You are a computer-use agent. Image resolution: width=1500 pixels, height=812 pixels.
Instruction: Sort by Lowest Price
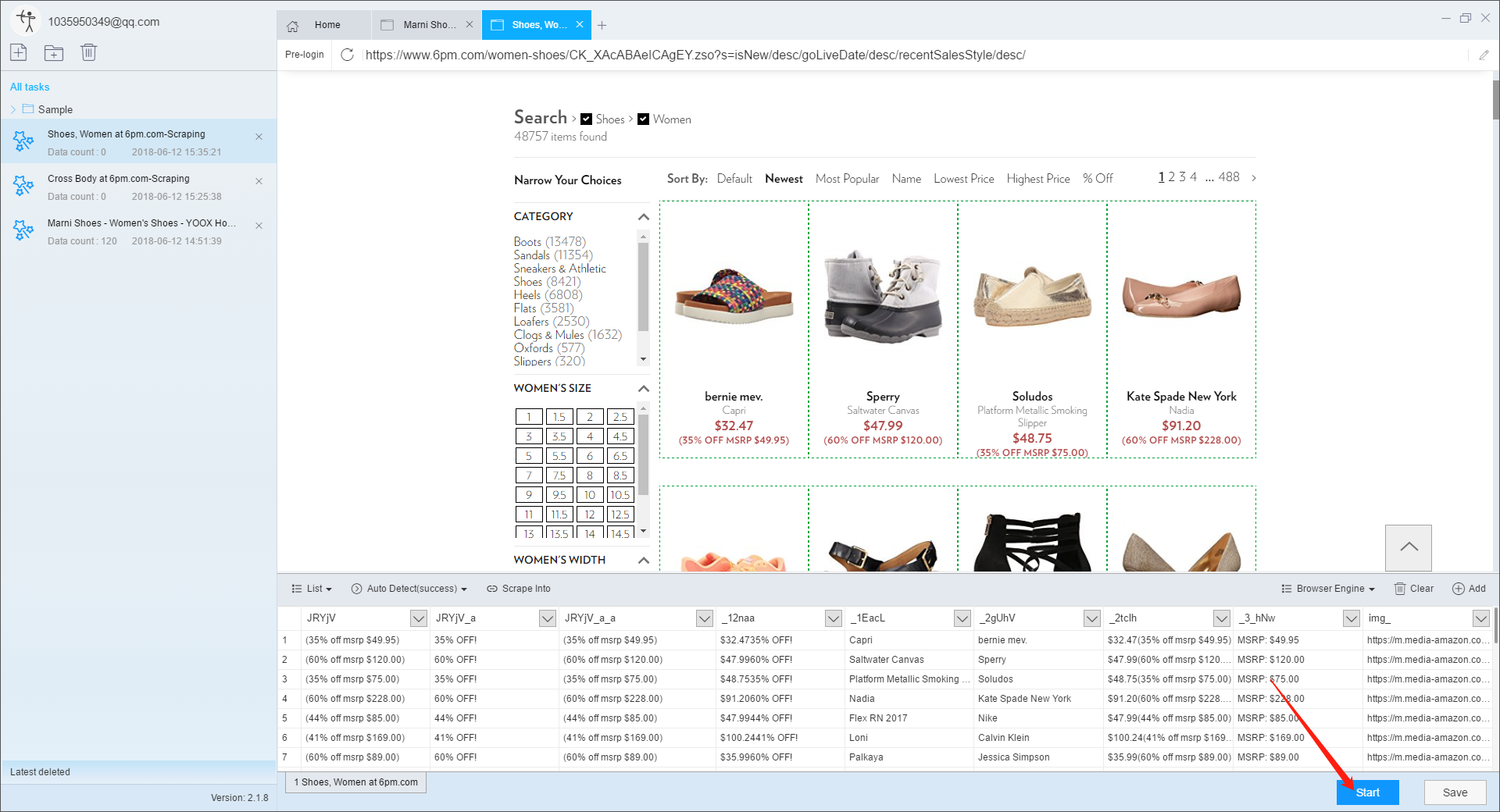(x=963, y=179)
